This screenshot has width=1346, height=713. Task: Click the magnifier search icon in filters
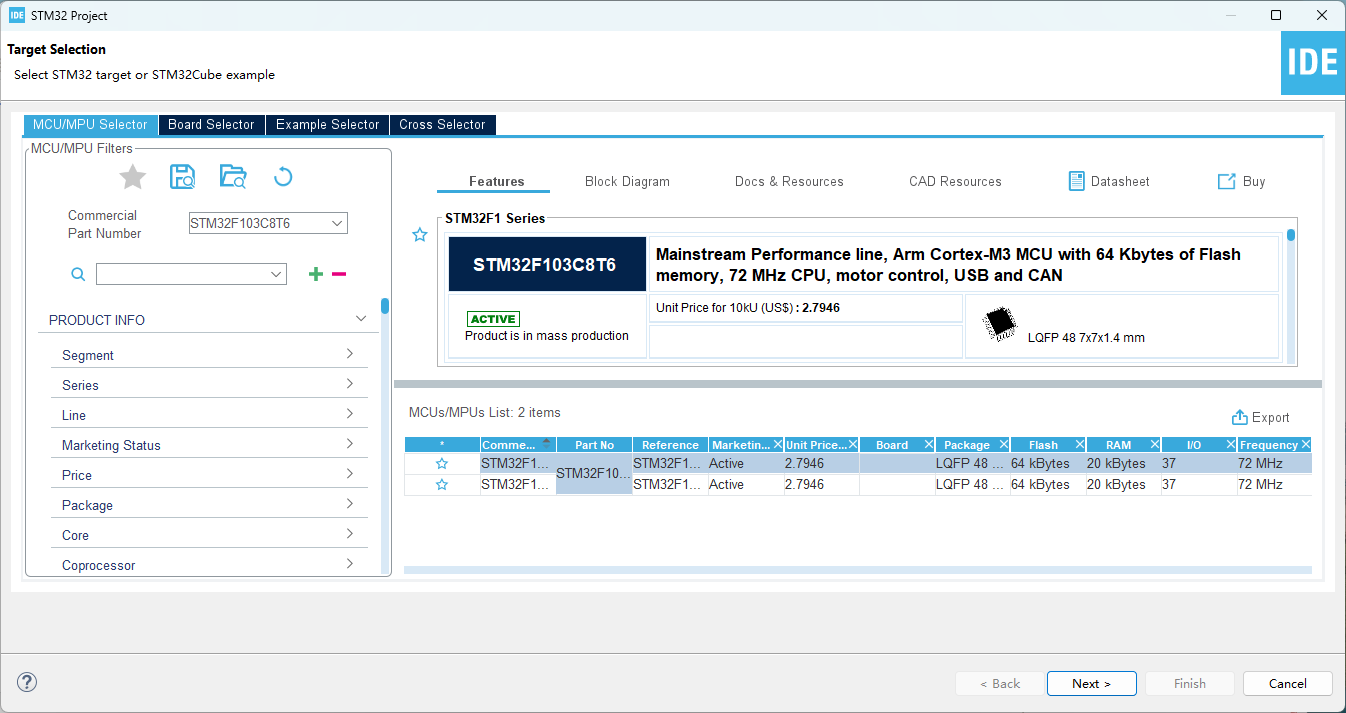click(78, 274)
